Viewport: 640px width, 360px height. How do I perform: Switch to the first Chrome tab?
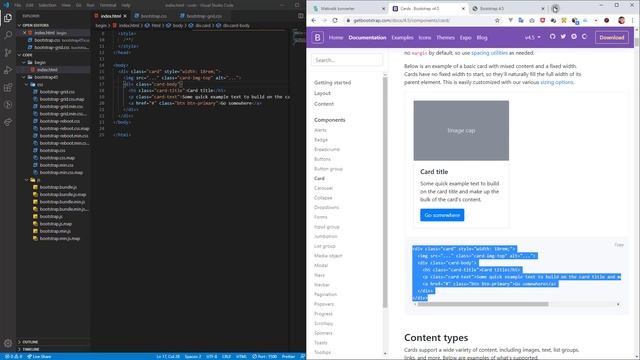click(x=348, y=9)
